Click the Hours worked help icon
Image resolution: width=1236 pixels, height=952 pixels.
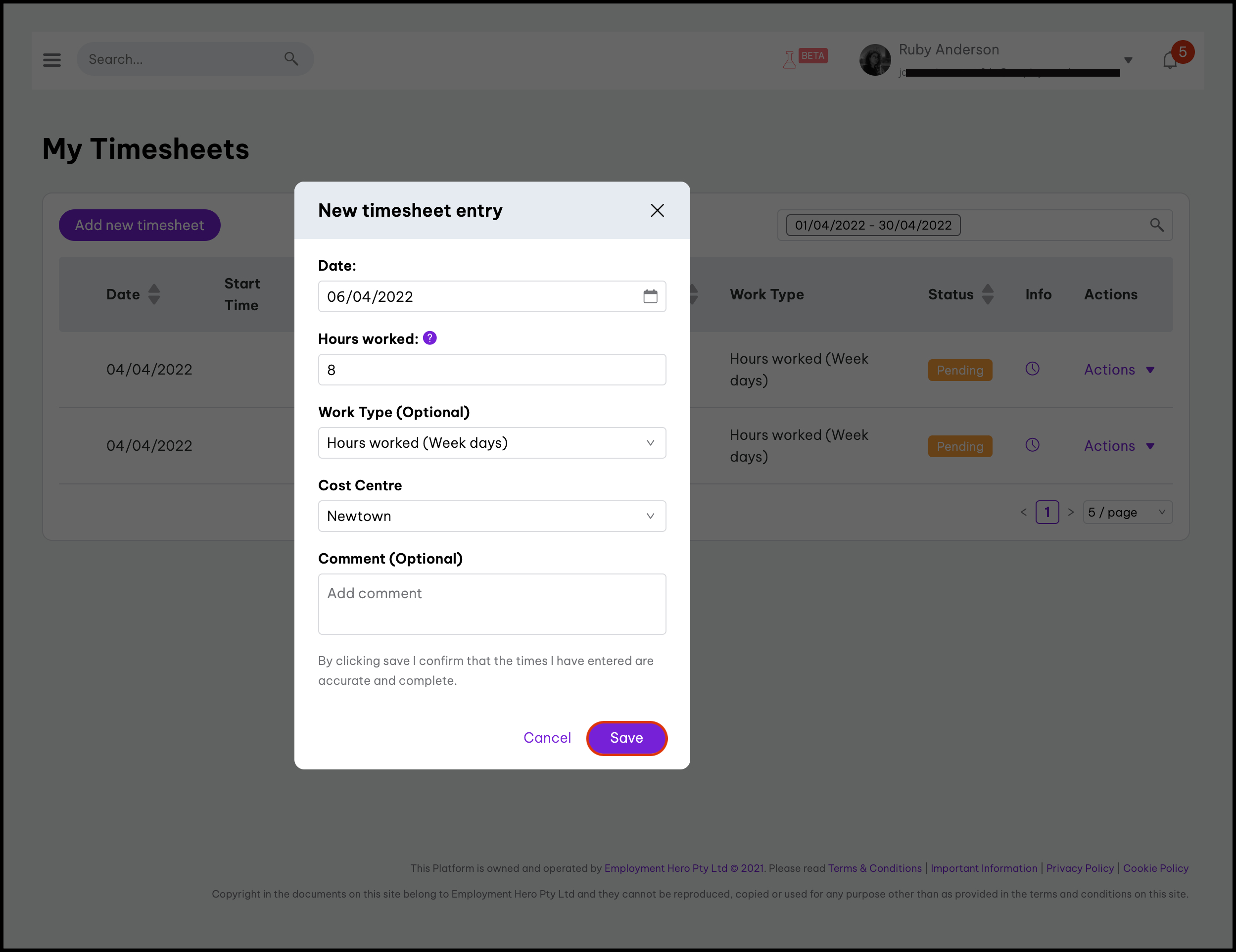click(429, 338)
